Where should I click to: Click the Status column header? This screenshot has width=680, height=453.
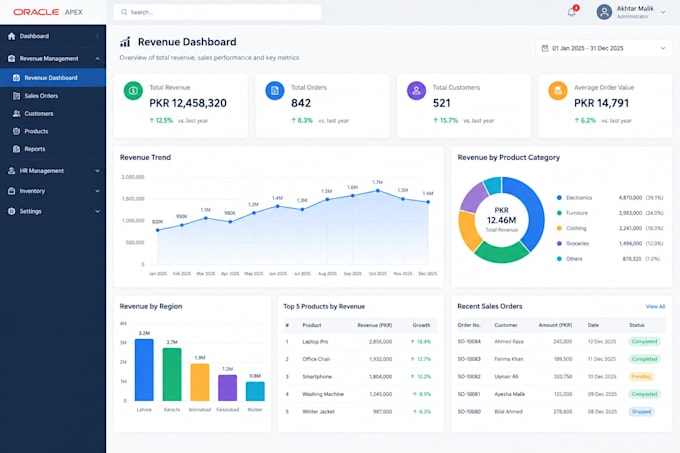[x=637, y=325]
